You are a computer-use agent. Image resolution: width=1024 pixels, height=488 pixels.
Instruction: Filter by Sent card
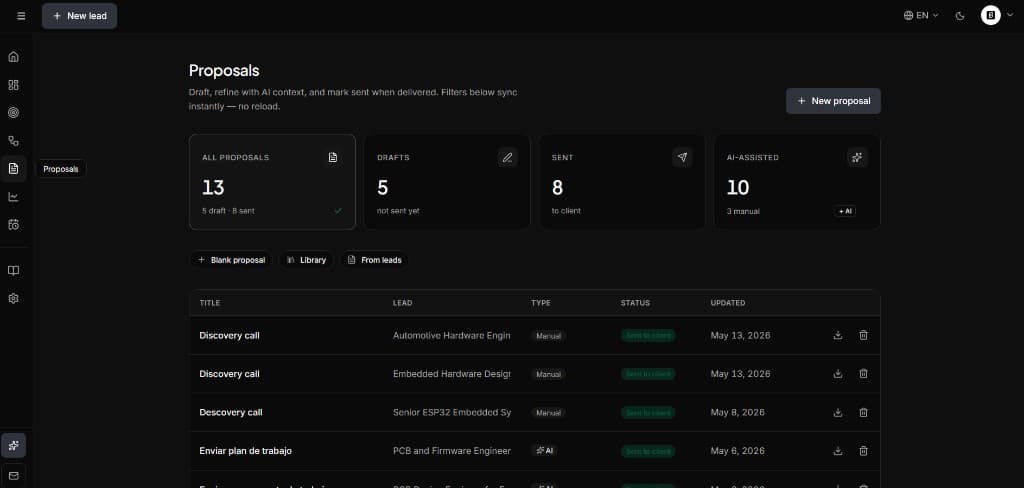click(x=622, y=182)
